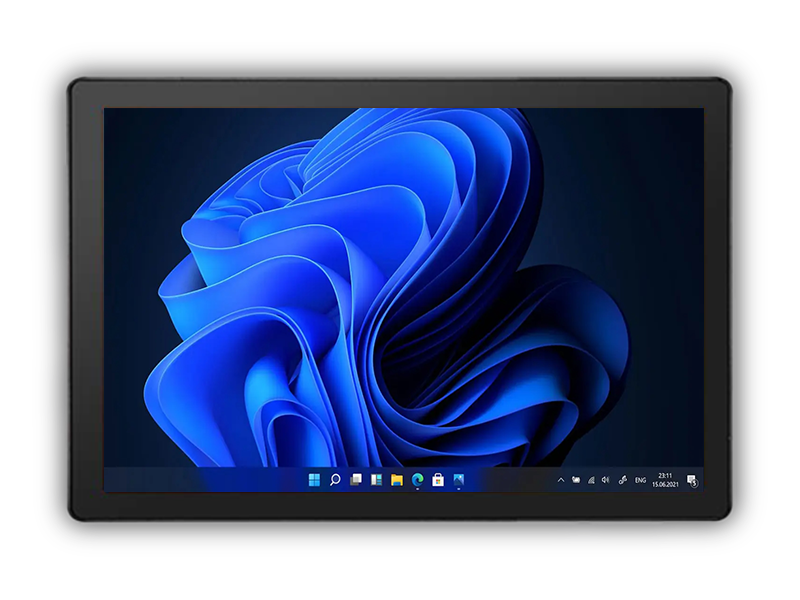Open Task View on the taskbar
The height and width of the screenshot is (600, 800).
(x=356, y=480)
